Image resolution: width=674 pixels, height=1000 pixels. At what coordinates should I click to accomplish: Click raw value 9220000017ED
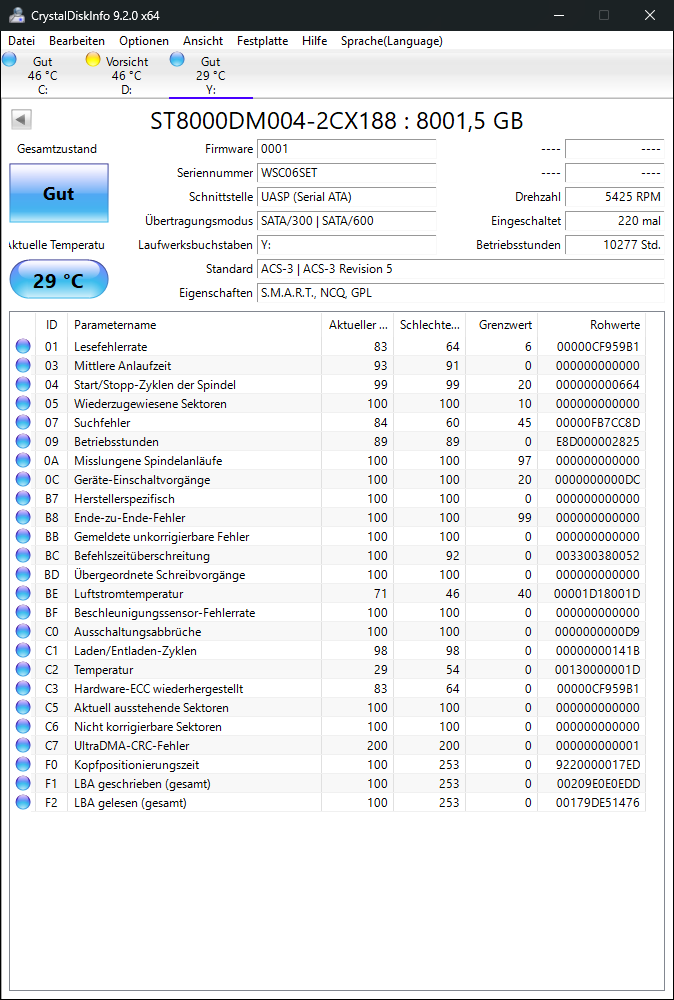pos(597,765)
